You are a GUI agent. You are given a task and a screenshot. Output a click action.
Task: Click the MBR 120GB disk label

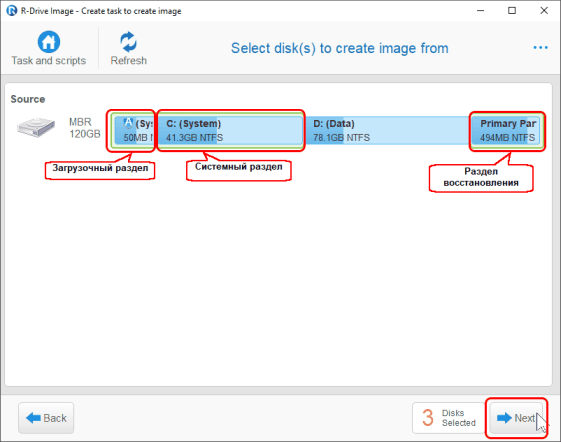[84, 128]
